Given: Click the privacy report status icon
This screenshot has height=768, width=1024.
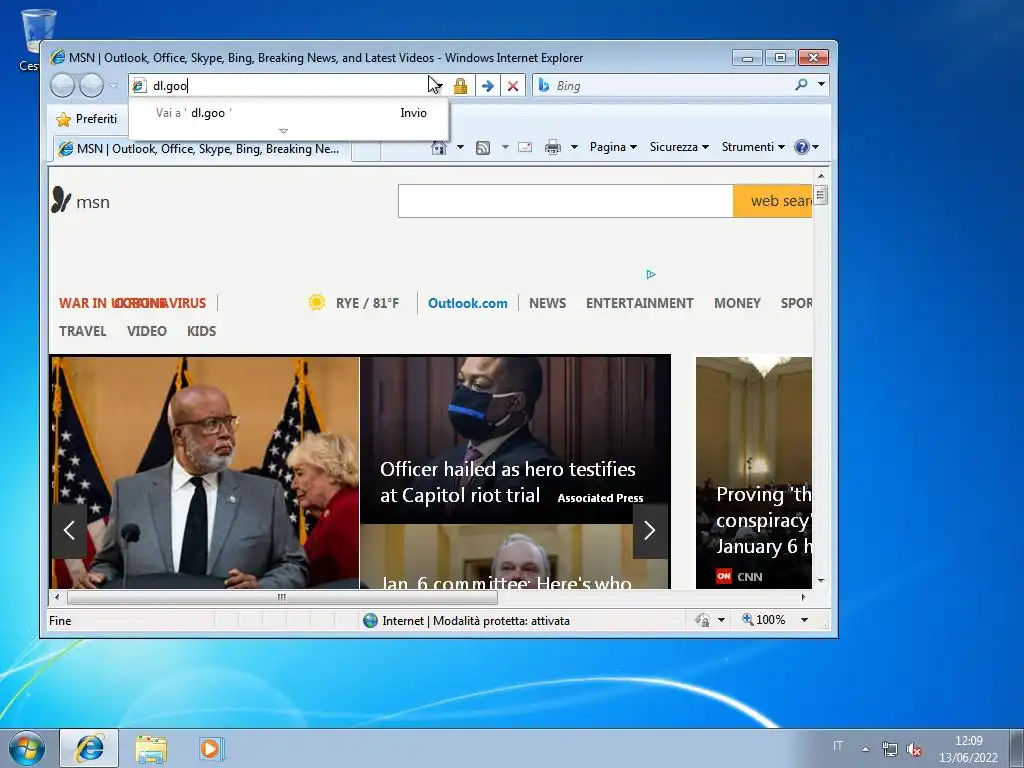Looking at the screenshot, I should point(702,620).
